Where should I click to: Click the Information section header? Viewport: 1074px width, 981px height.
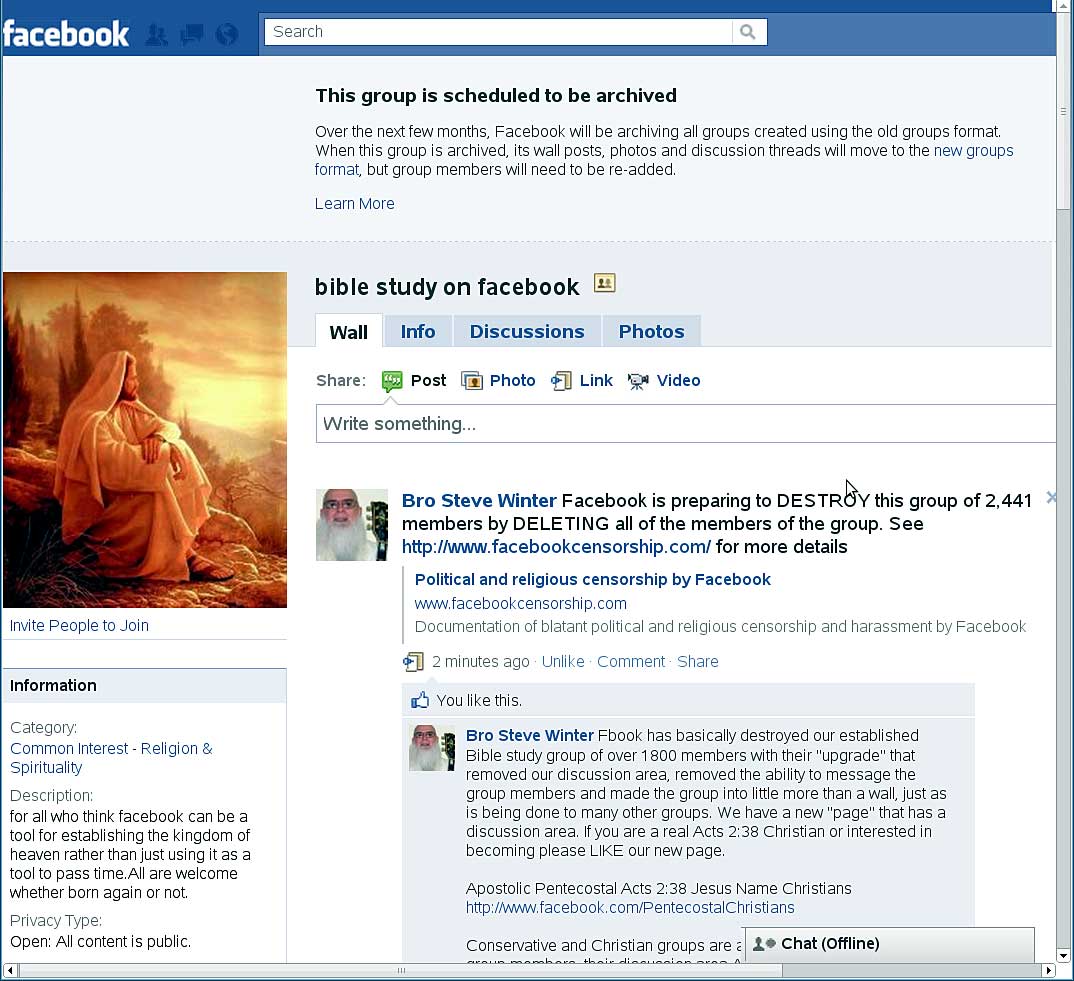[145, 686]
